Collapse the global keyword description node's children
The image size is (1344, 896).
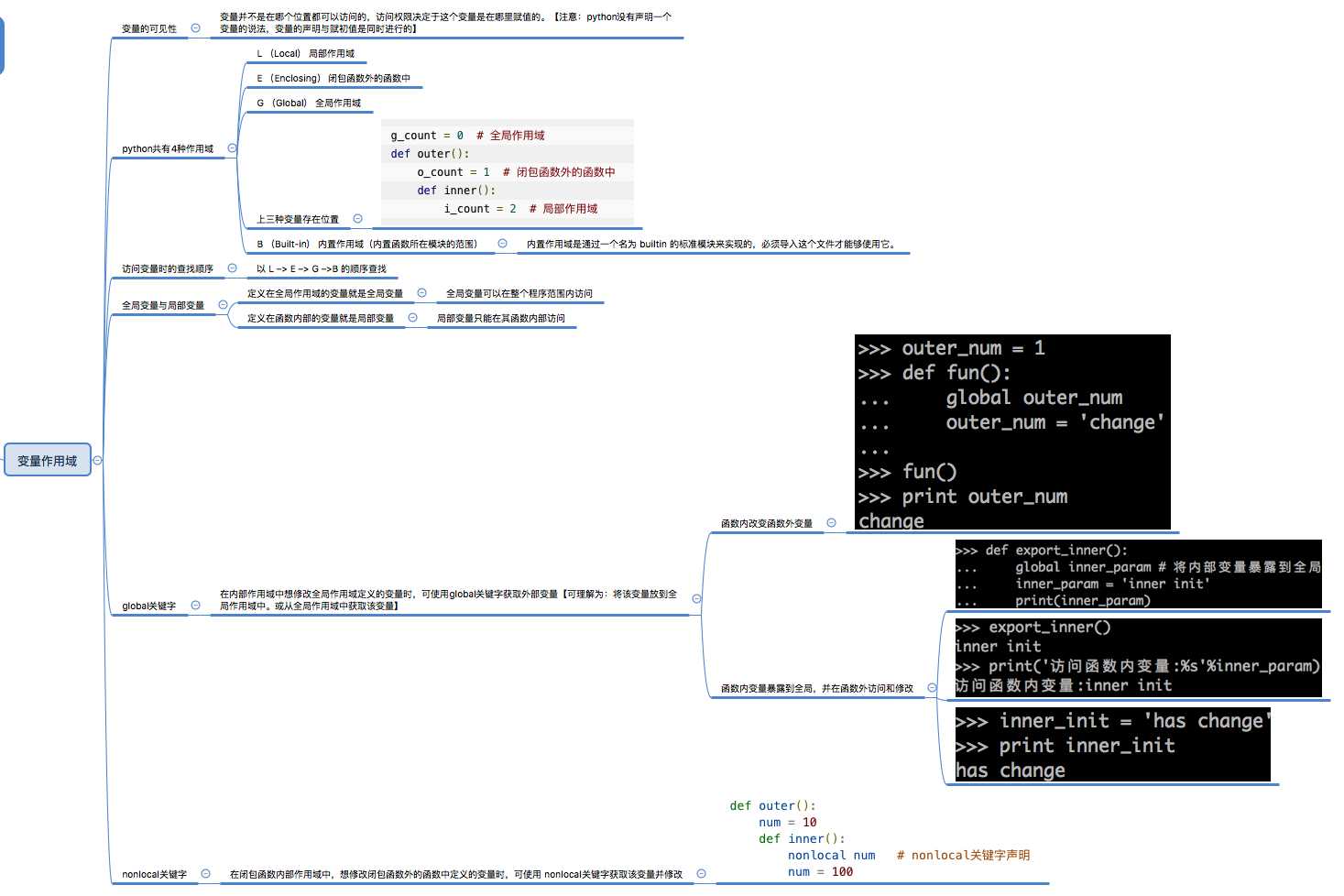[x=696, y=599]
